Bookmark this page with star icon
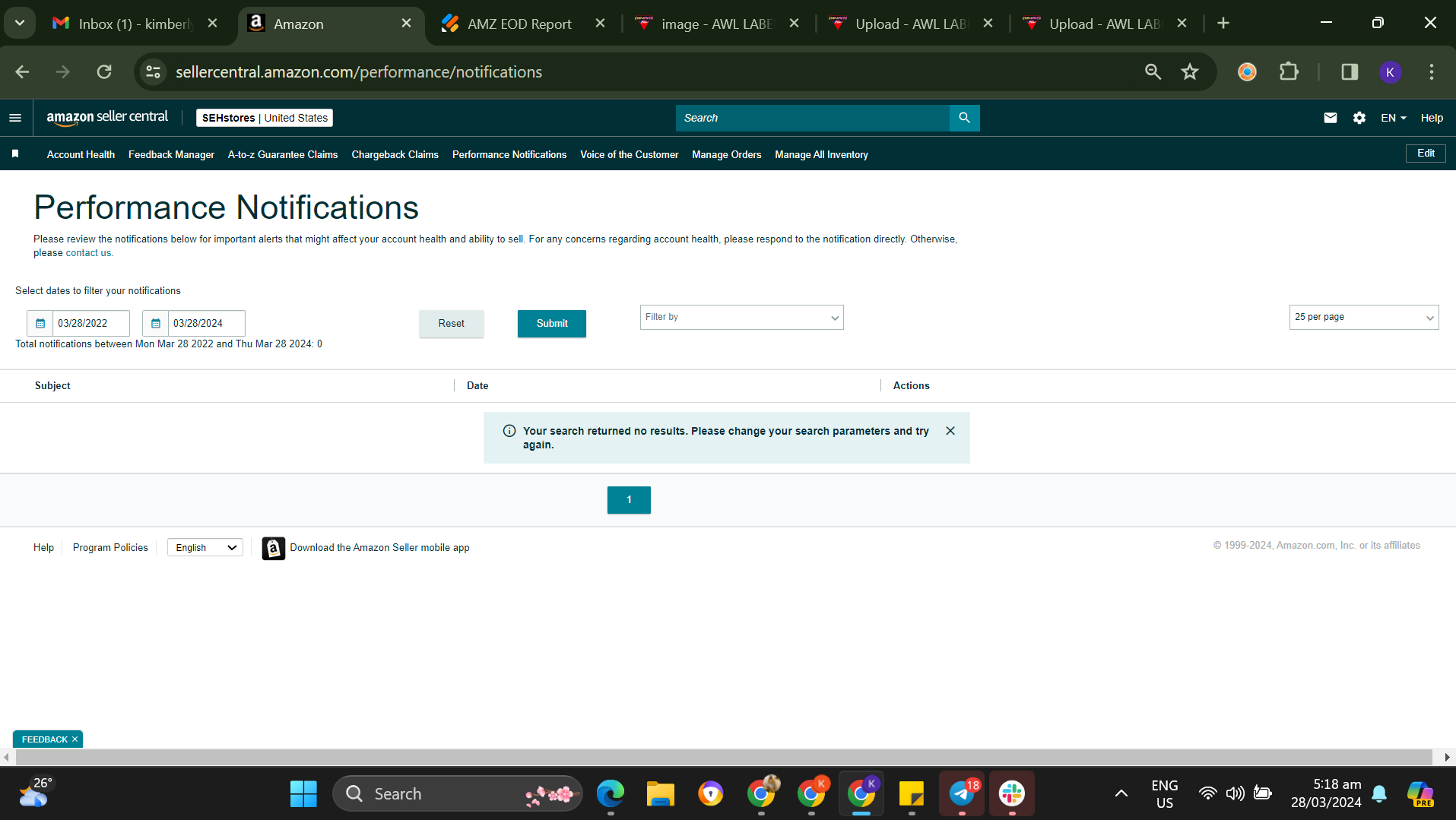1456x820 pixels. point(1189,71)
